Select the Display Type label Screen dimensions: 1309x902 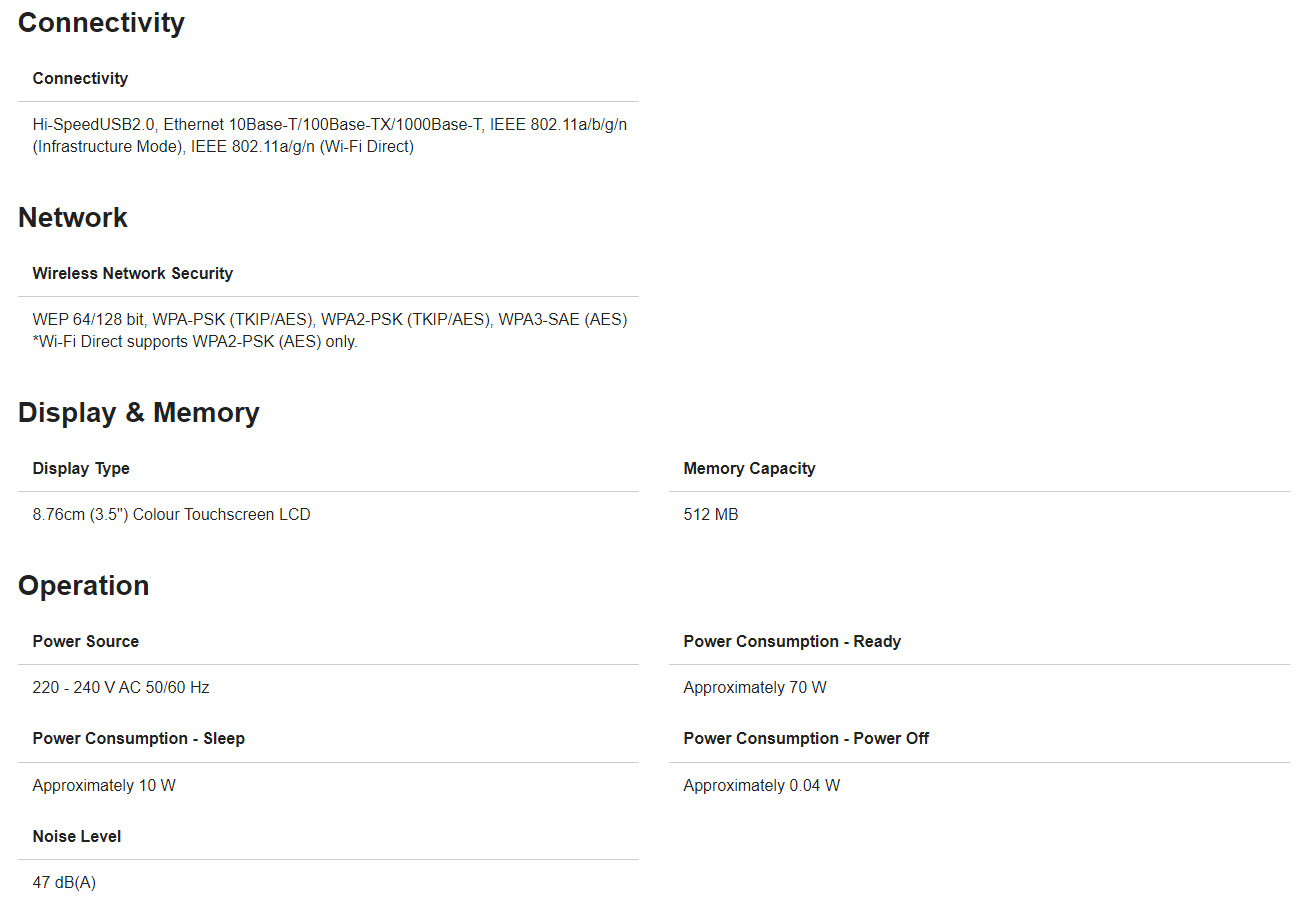(x=81, y=468)
